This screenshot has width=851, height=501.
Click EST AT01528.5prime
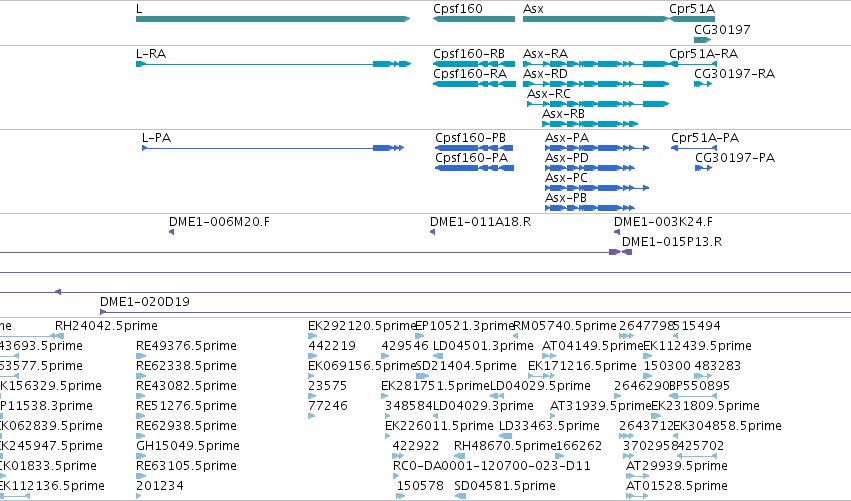tap(637, 496)
